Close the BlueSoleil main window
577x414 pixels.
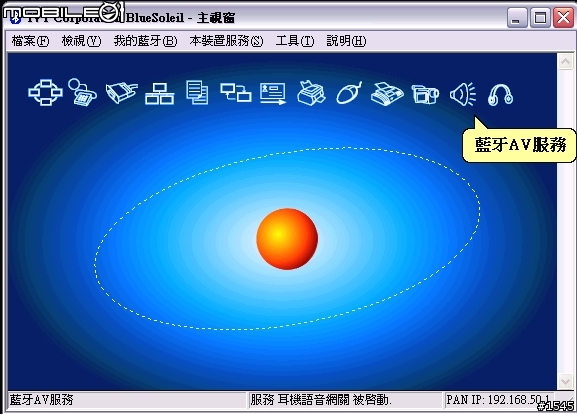point(563,18)
